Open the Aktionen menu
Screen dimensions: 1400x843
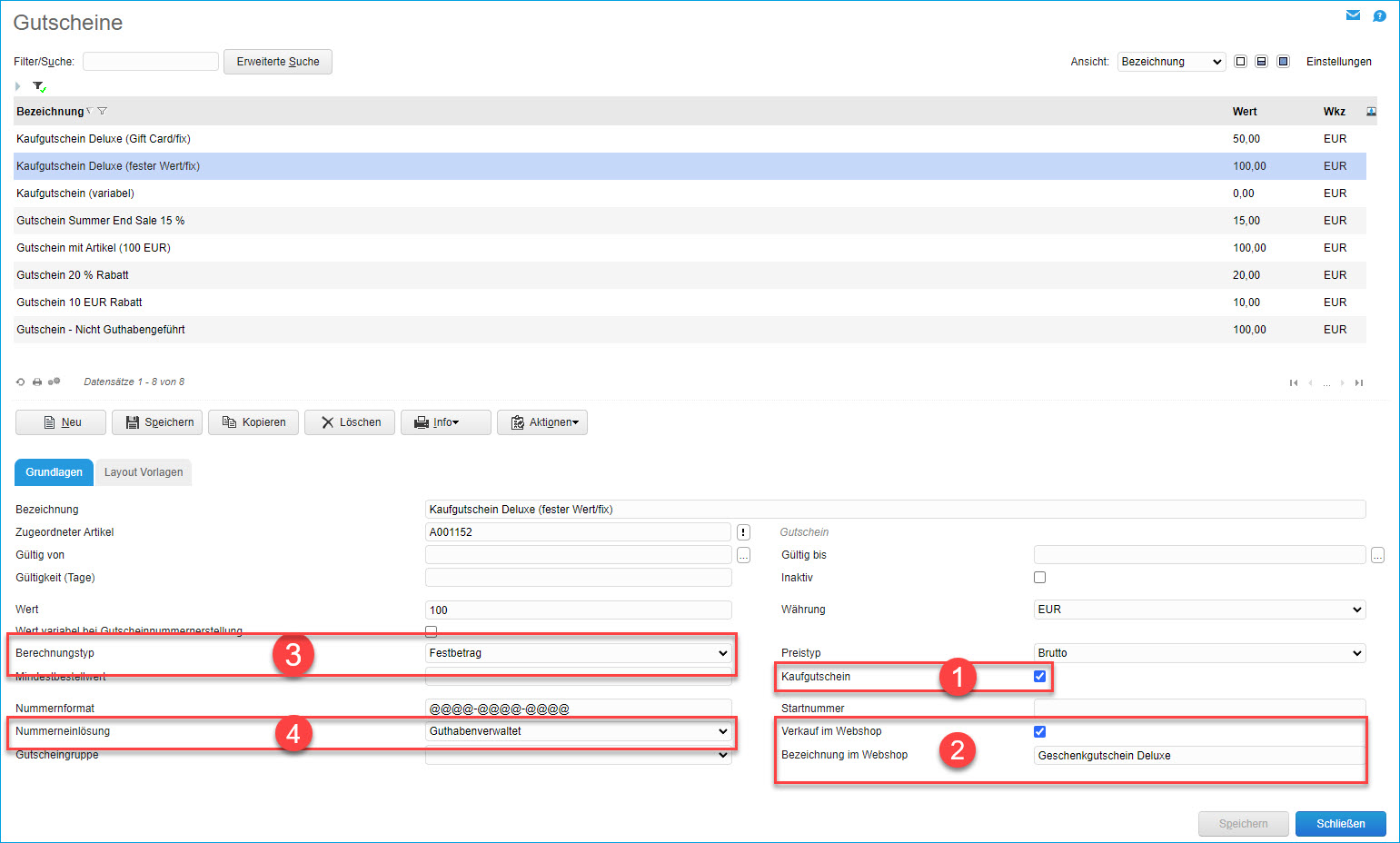point(542,422)
